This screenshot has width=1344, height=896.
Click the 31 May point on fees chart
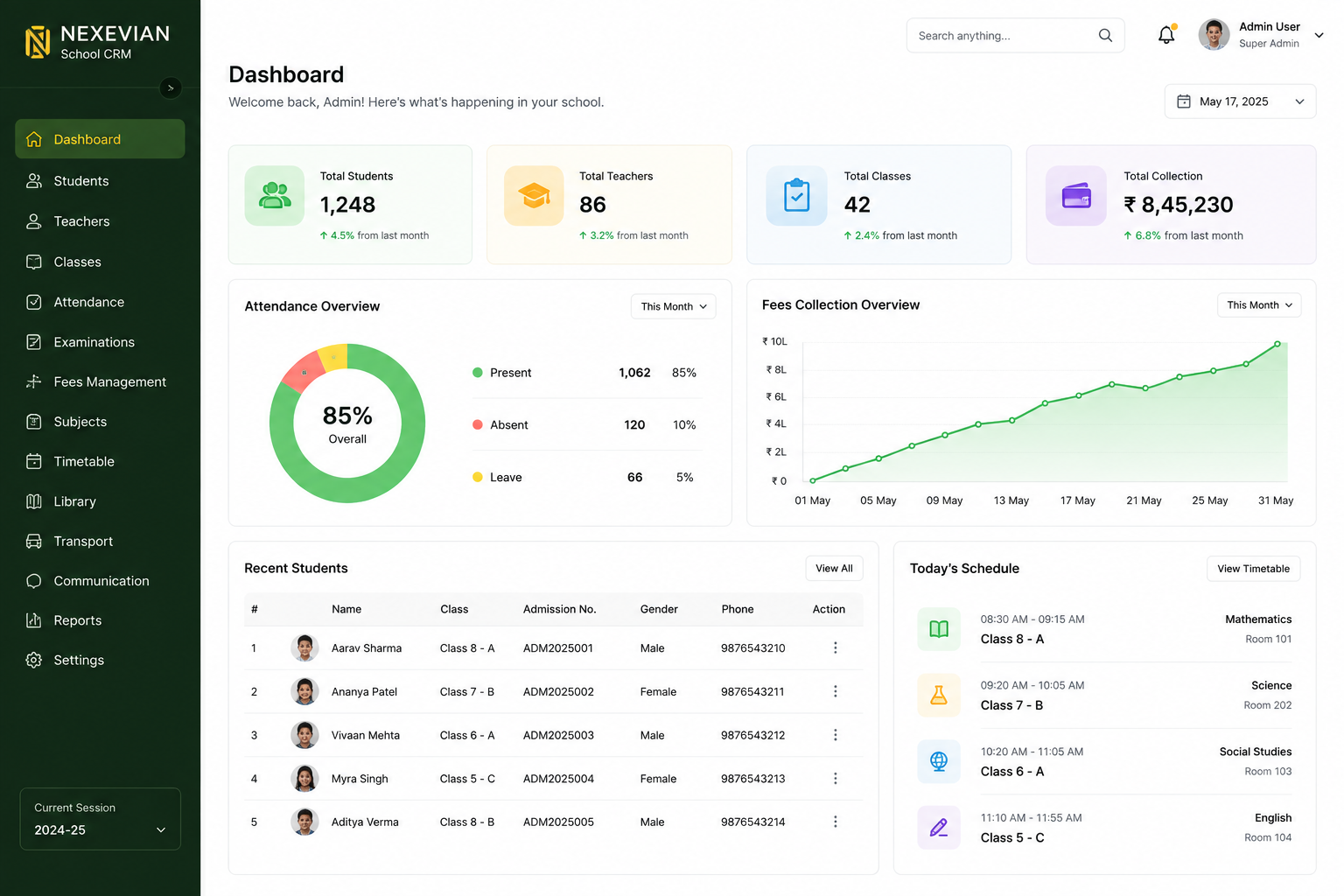[x=1277, y=344]
